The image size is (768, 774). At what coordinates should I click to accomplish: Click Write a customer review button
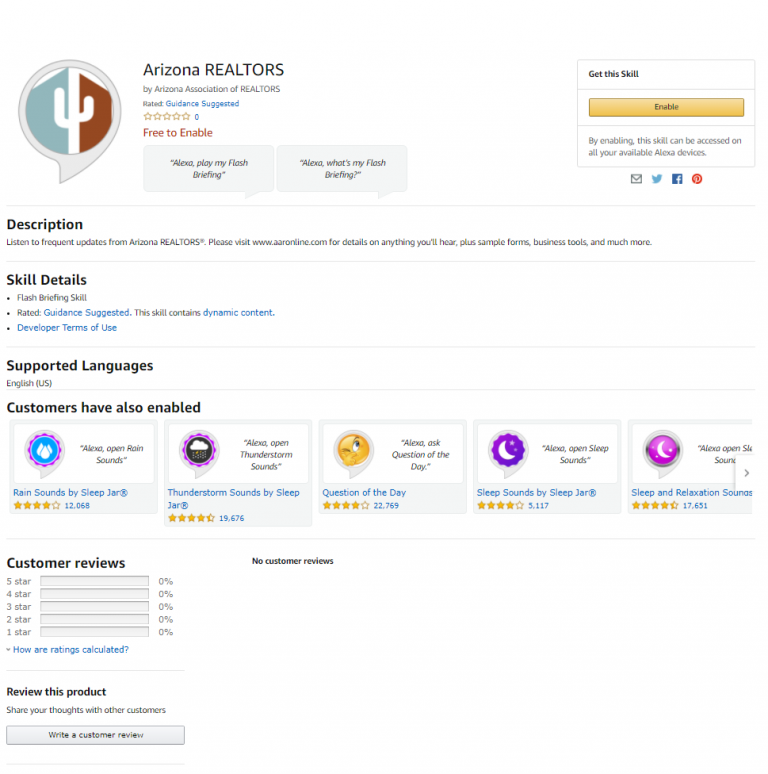(x=95, y=735)
